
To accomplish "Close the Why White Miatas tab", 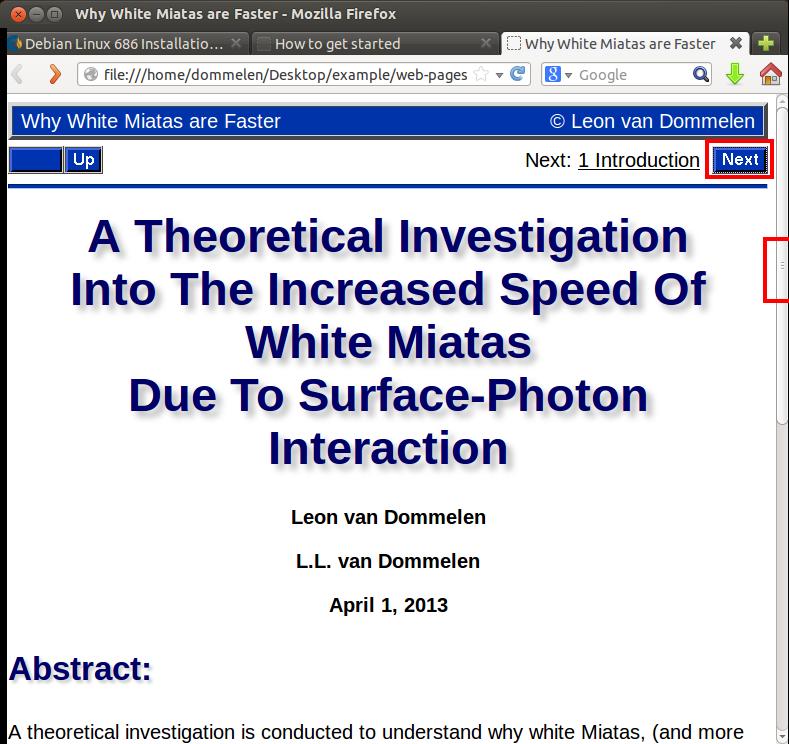I will pos(736,43).
